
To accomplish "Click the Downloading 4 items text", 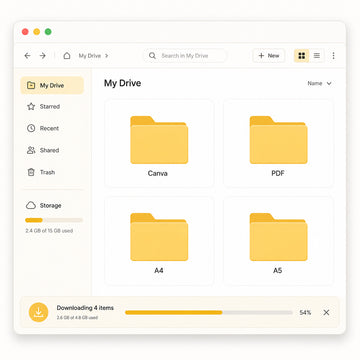I will [85, 308].
